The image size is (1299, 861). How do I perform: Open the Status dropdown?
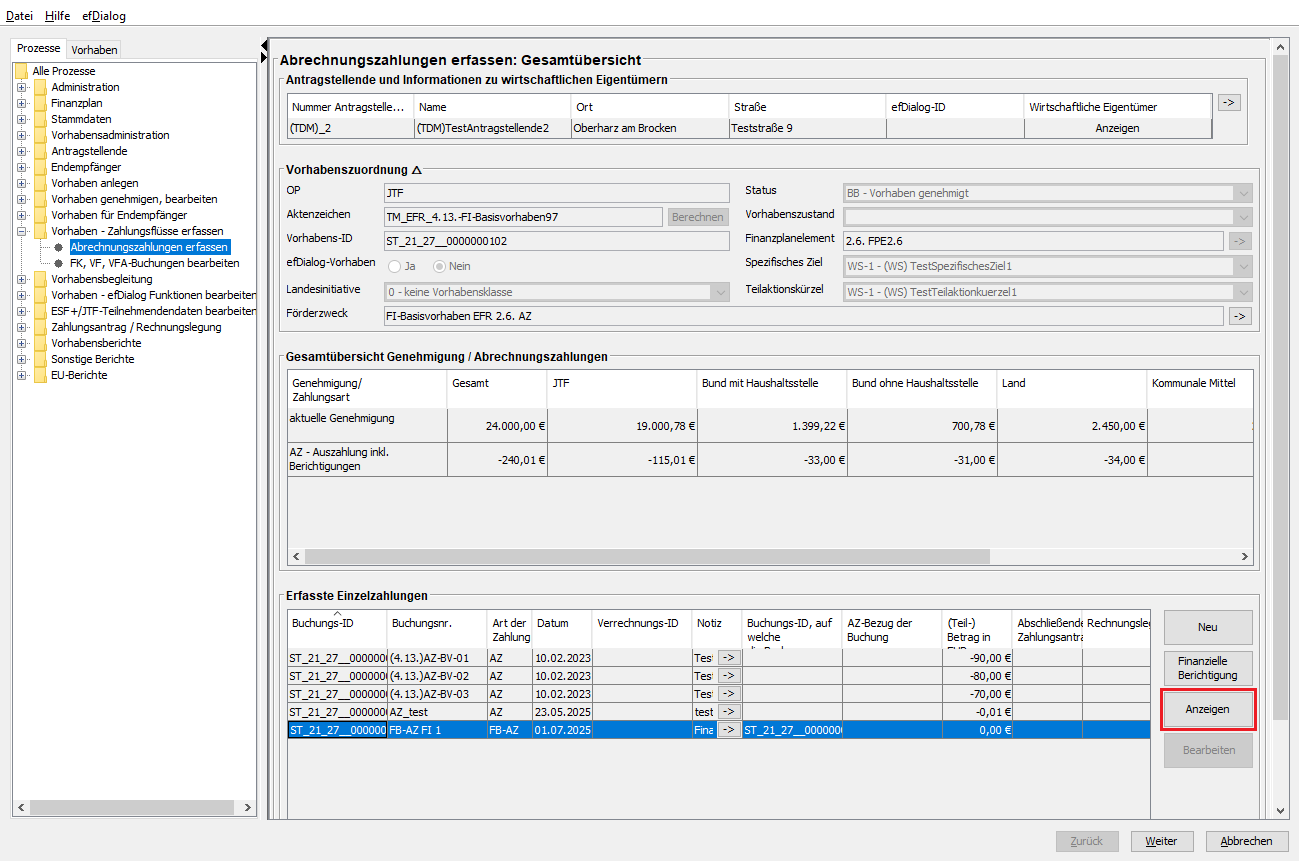pos(1243,193)
